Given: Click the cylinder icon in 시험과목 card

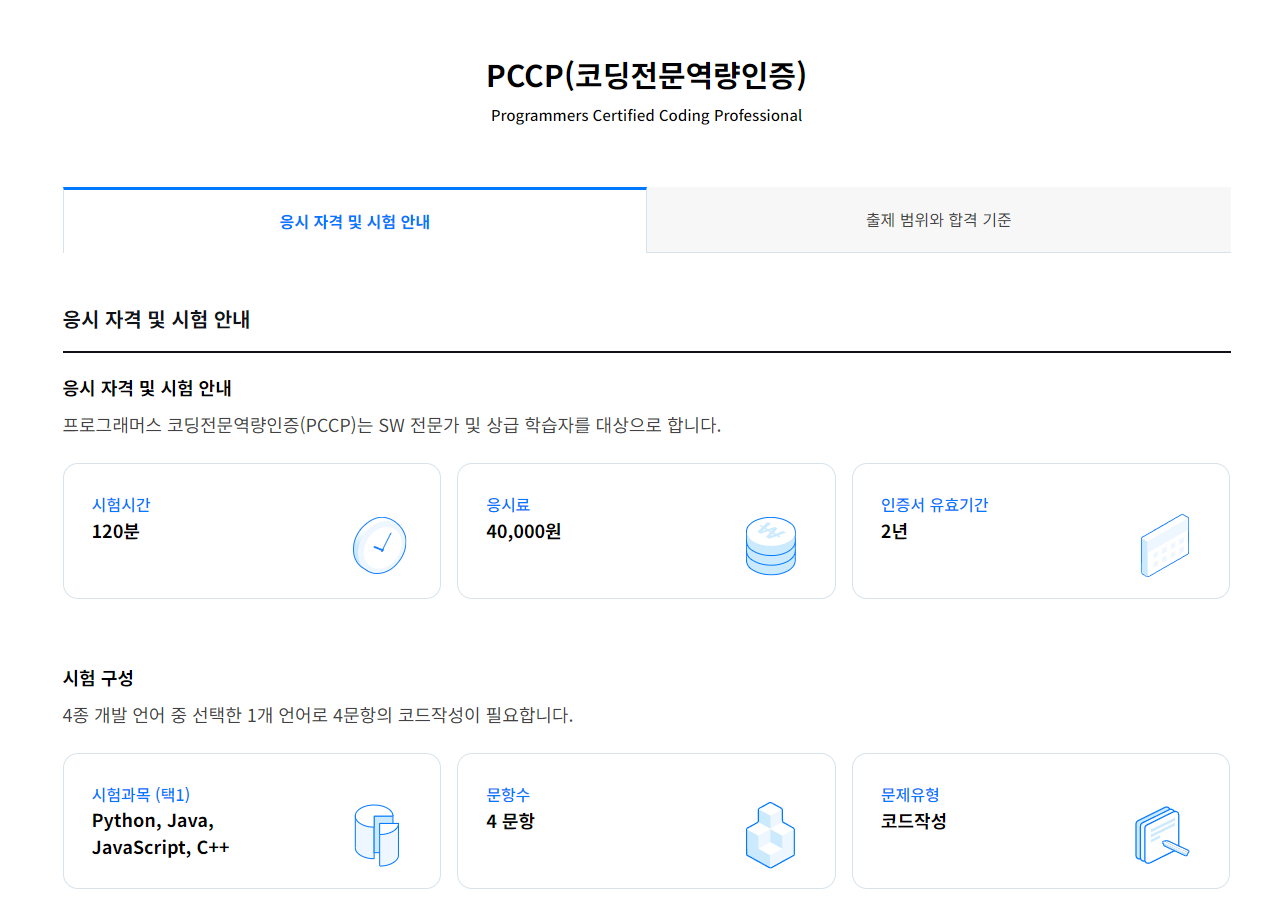Looking at the screenshot, I should tap(377, 835).
